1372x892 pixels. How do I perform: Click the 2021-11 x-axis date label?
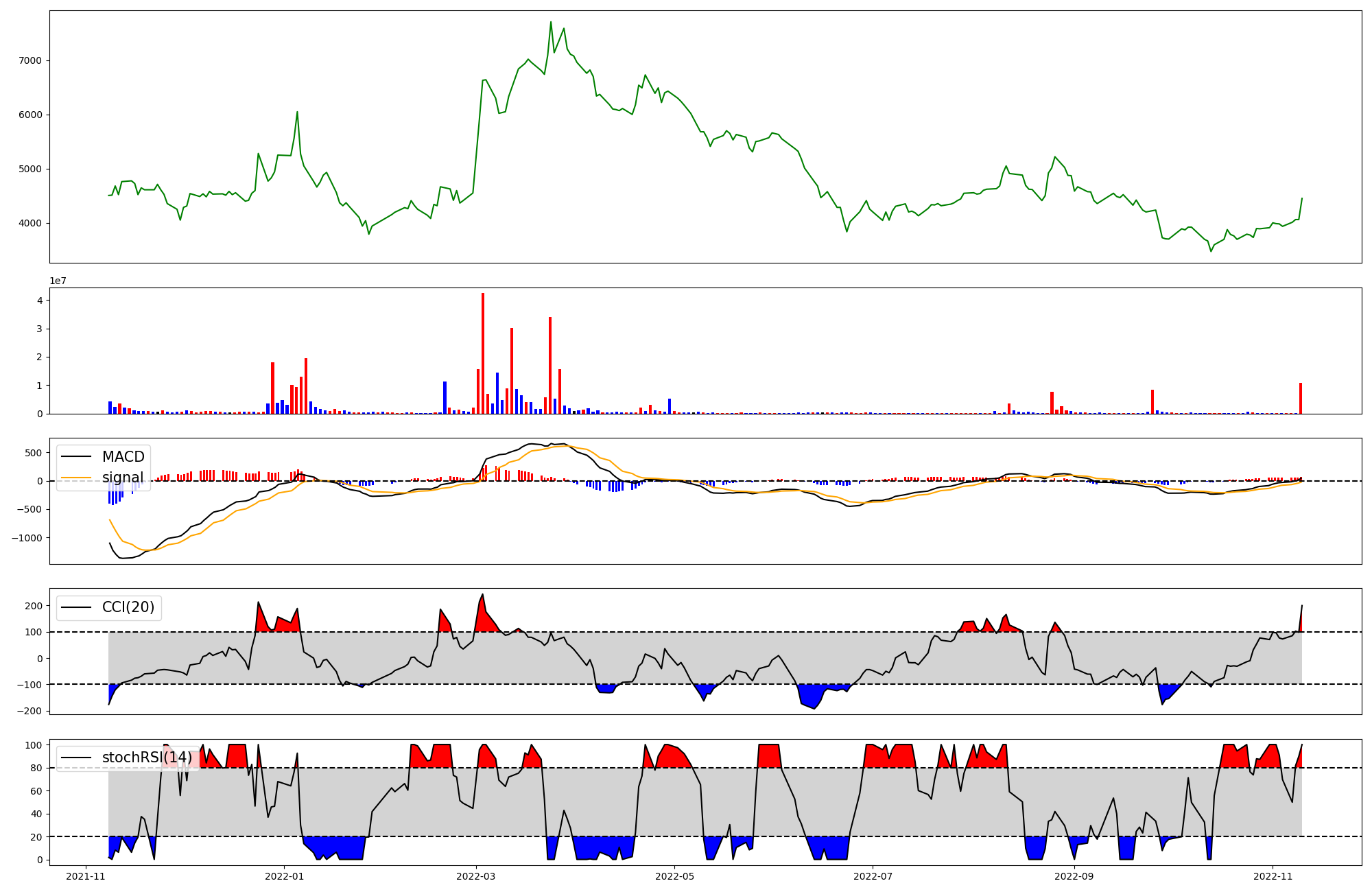click(x=86, y=876)
